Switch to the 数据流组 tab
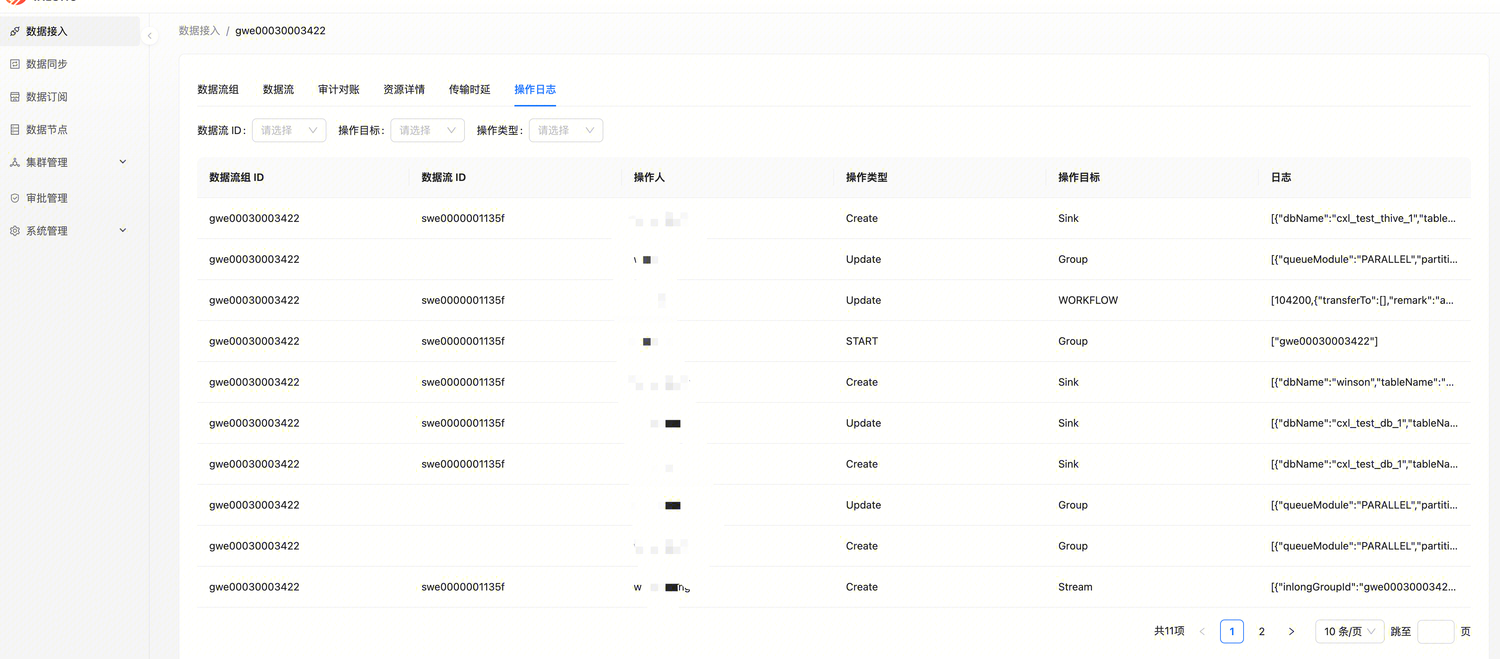1500x659 pixels. 218,90
